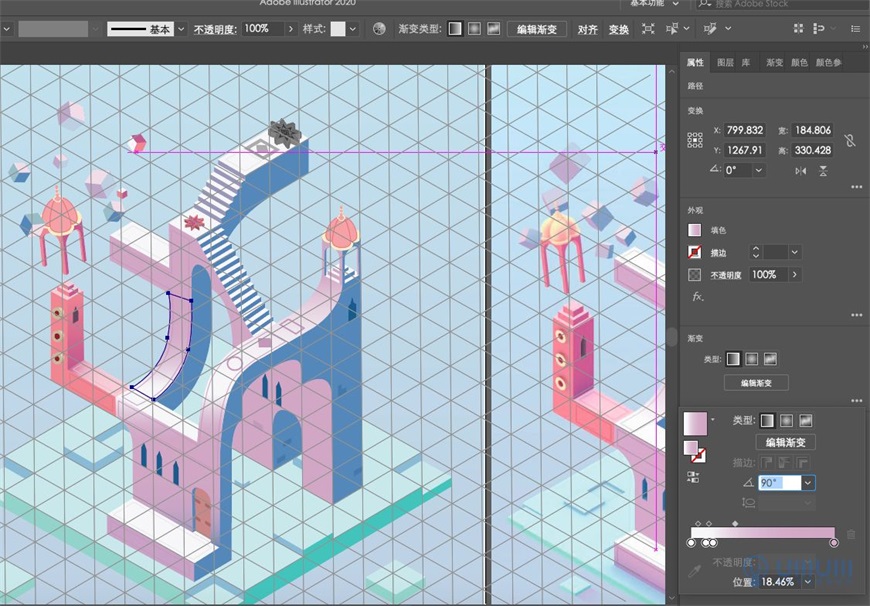Click the constrain proportions link icon
The image size is (870, 606).
point(849,139)
